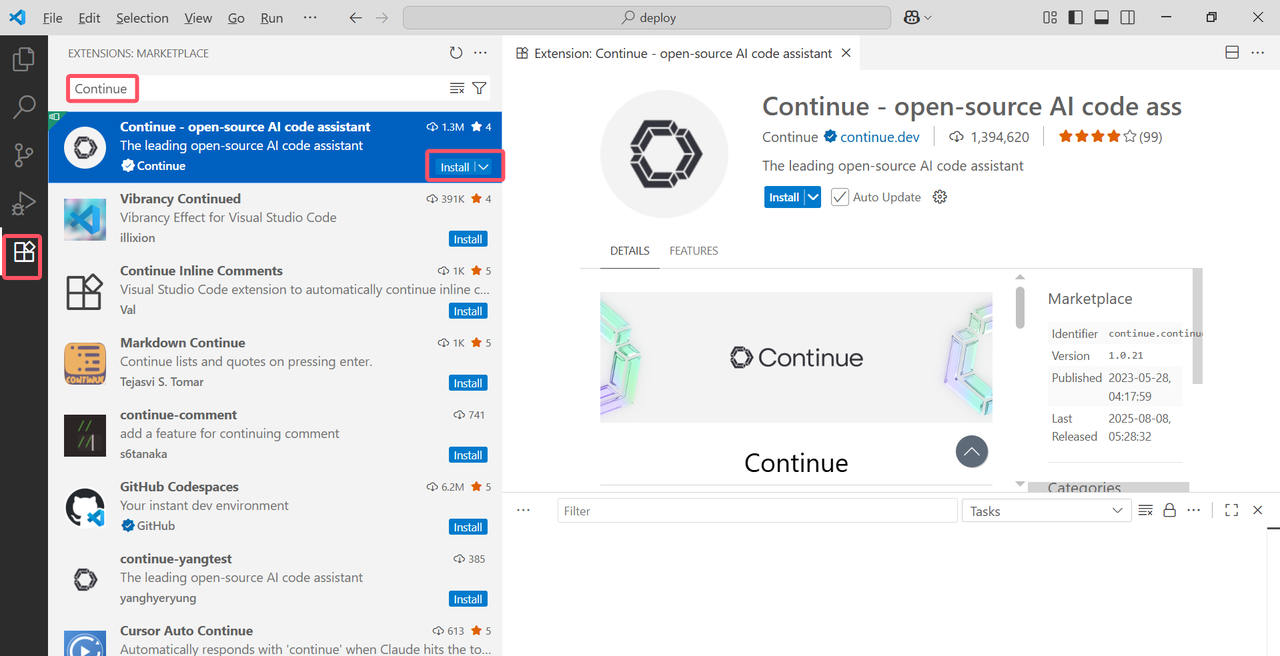1280x656 pixels.
Task: Switch to the FEATURES tab
Action: click(x=694, y=251)
